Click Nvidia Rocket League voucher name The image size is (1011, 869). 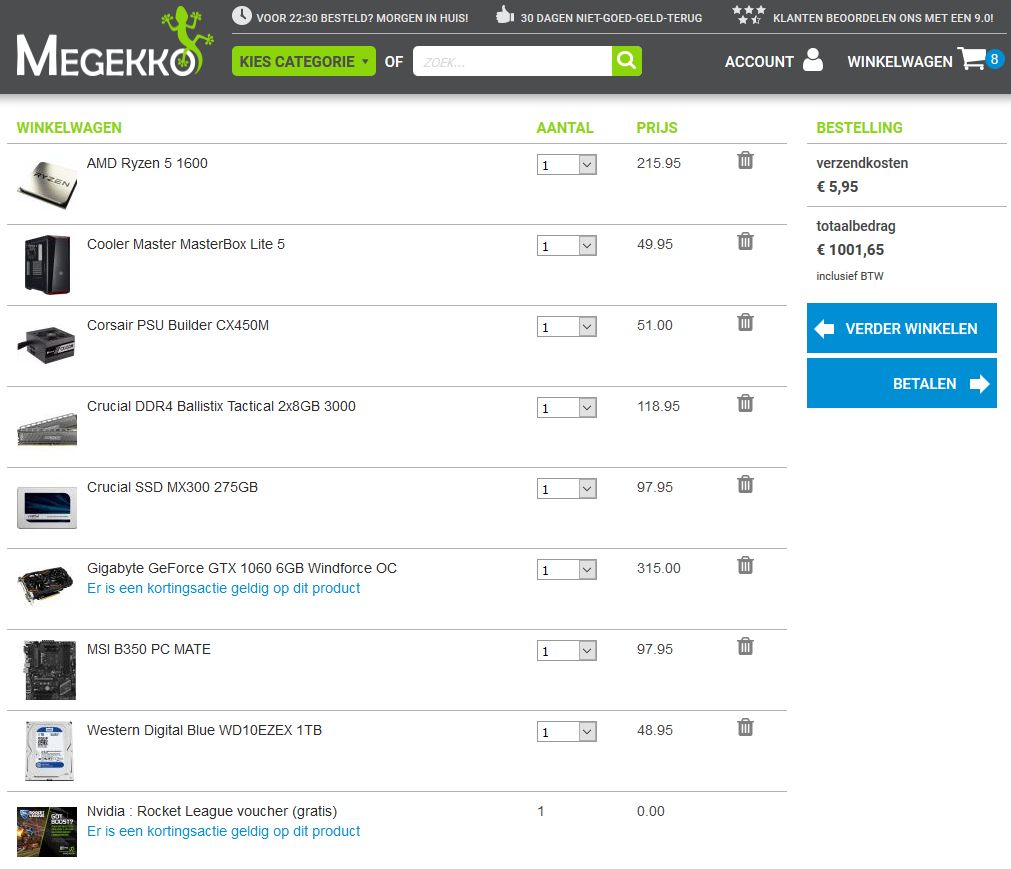click(212, 811)
